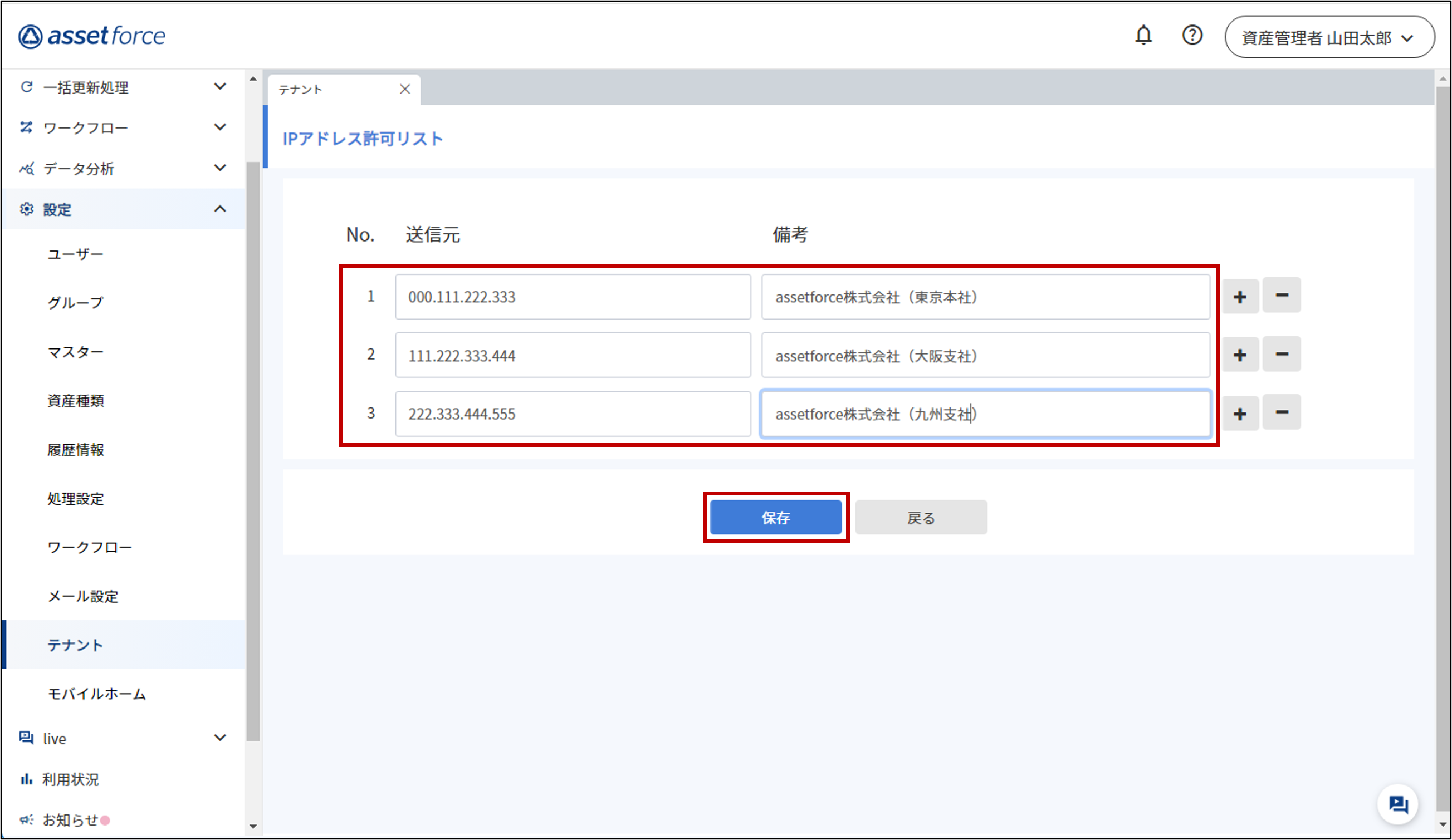Click the IPアドレス許可リスト heading
This screenshot has width=1452, height=840.
[363, 139]
